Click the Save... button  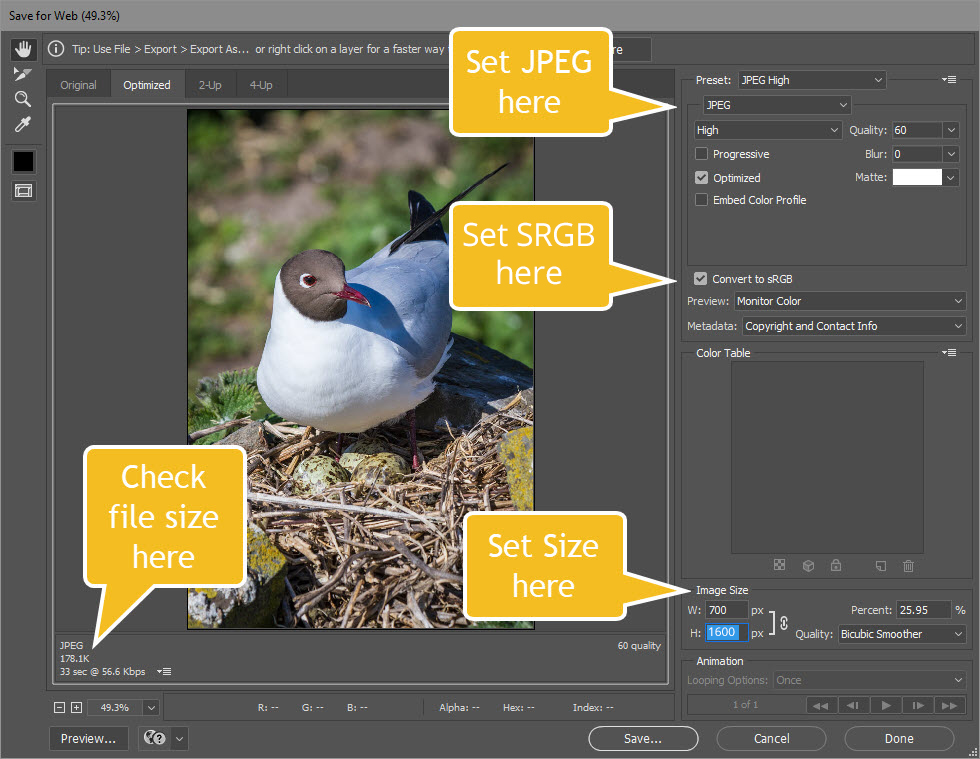coord(642,739)
